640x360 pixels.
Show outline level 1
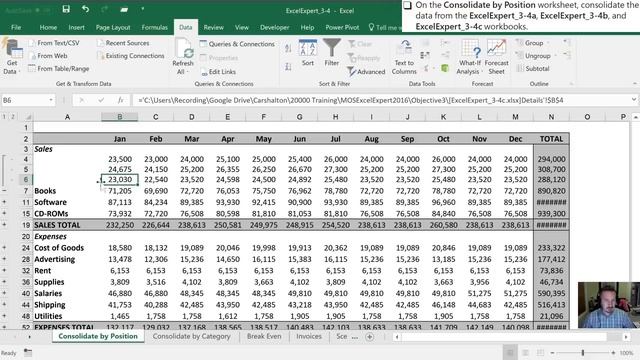[4, 117]
